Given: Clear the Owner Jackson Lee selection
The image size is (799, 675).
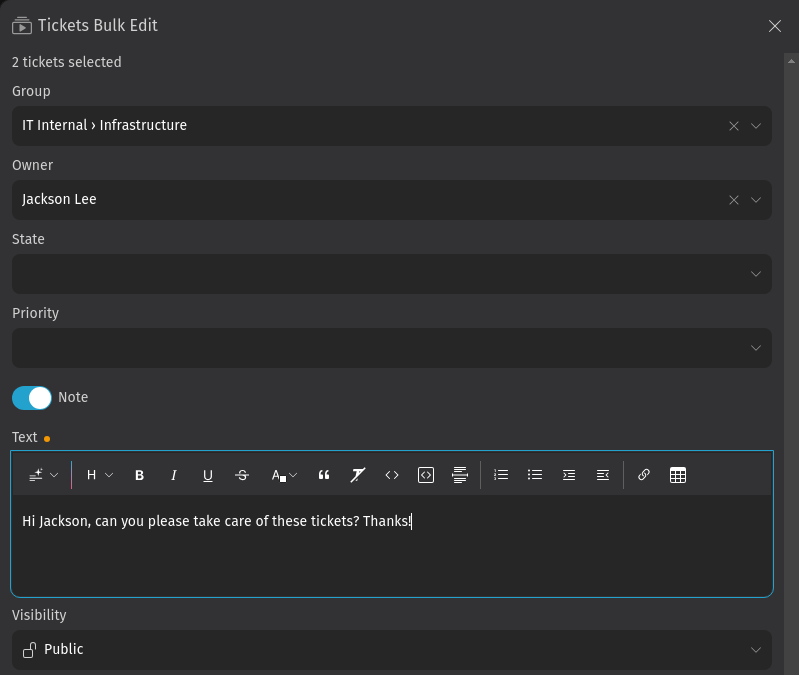Looking at the screenshot, I should [734, 200].
